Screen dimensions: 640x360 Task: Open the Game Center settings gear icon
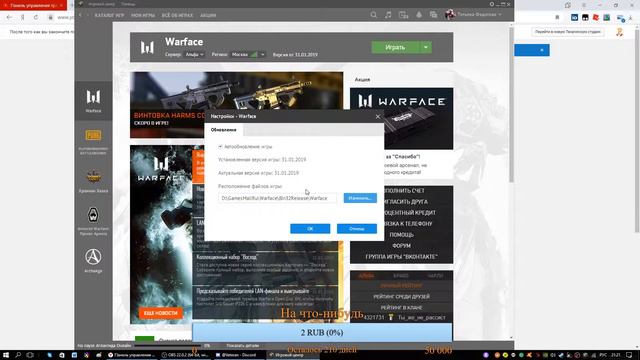[x=492, y=4]
